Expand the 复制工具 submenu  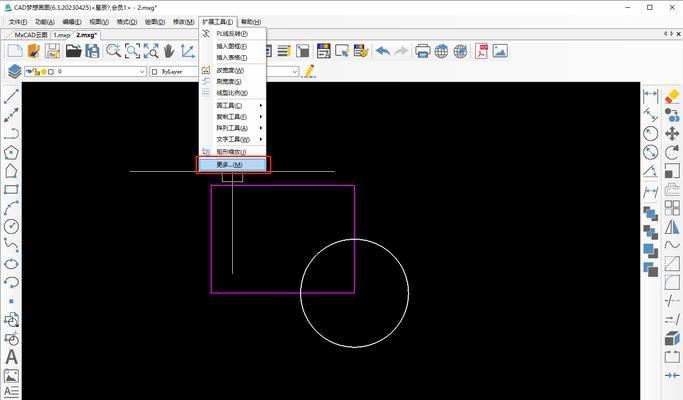233,117
